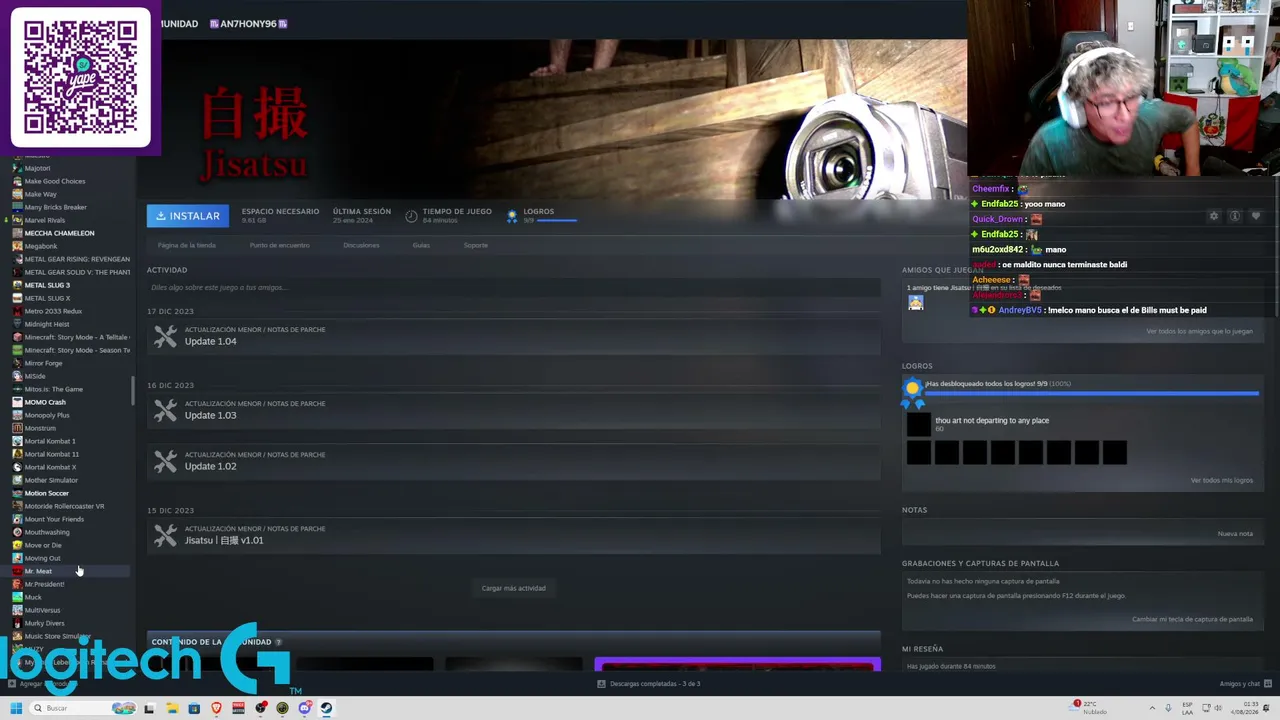Image resolution: width=1280 pixels, height=720 pixels.
Task: Open the AN7HONY96 profile menu
Action: [248, 23]
